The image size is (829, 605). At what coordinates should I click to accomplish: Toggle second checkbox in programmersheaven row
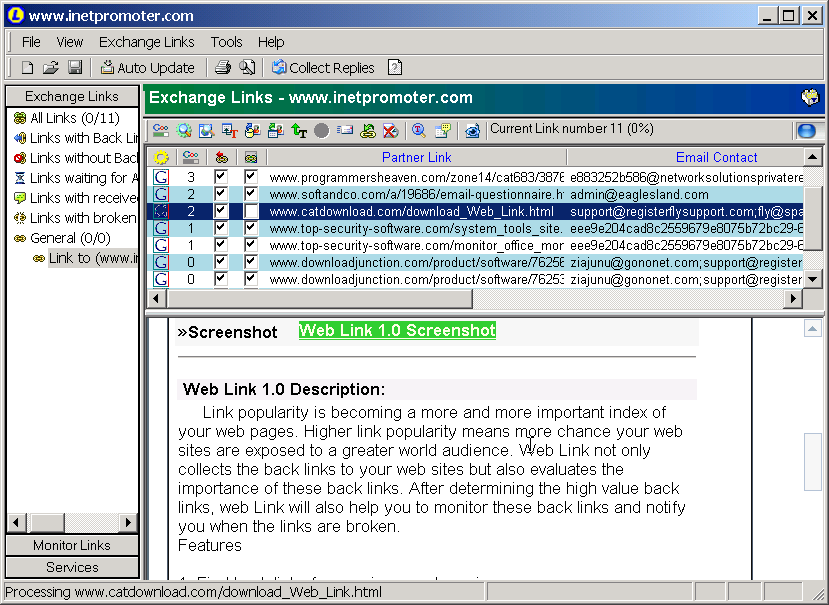coord(251,177)
